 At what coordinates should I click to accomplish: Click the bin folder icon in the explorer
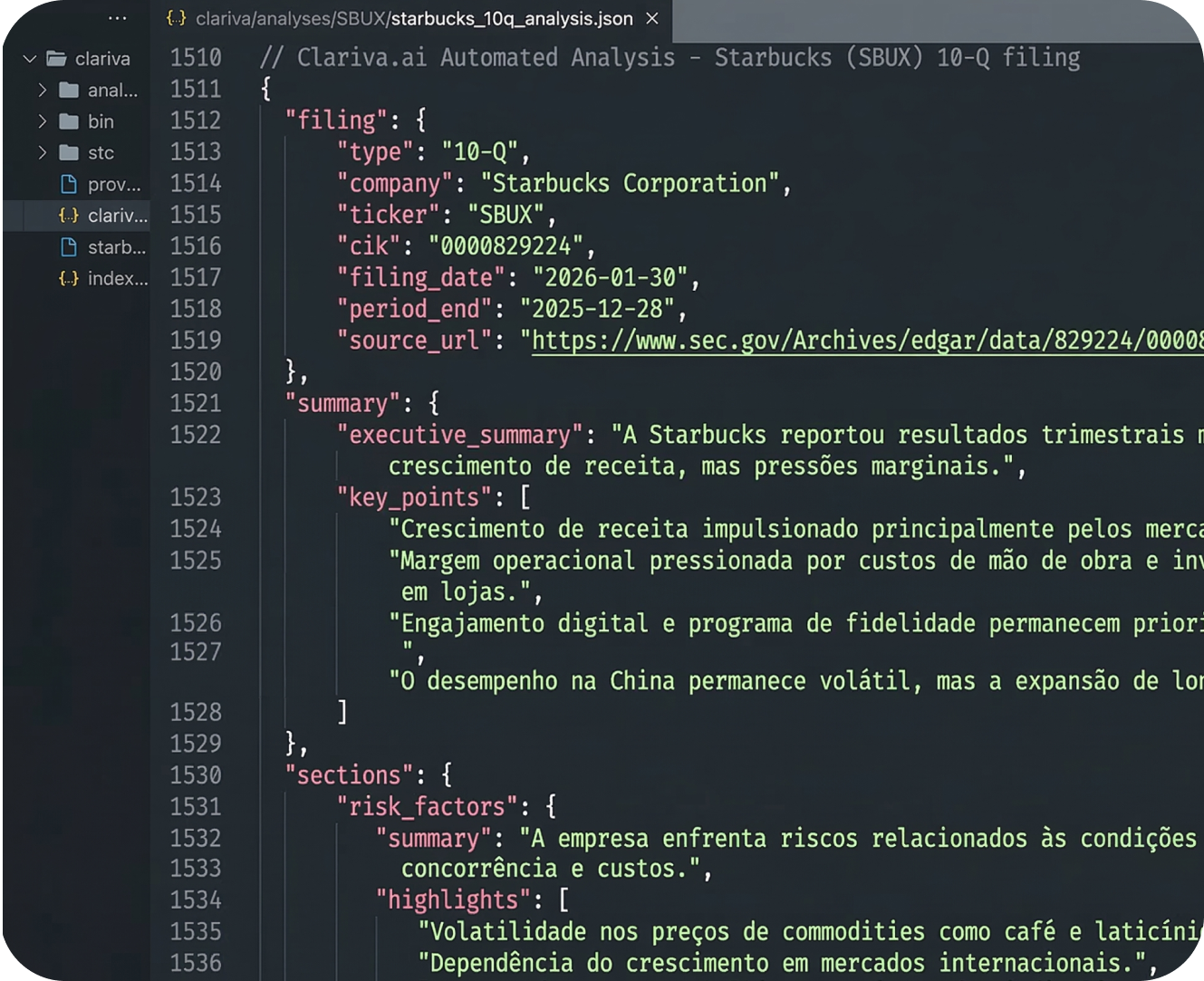point(68,120)
